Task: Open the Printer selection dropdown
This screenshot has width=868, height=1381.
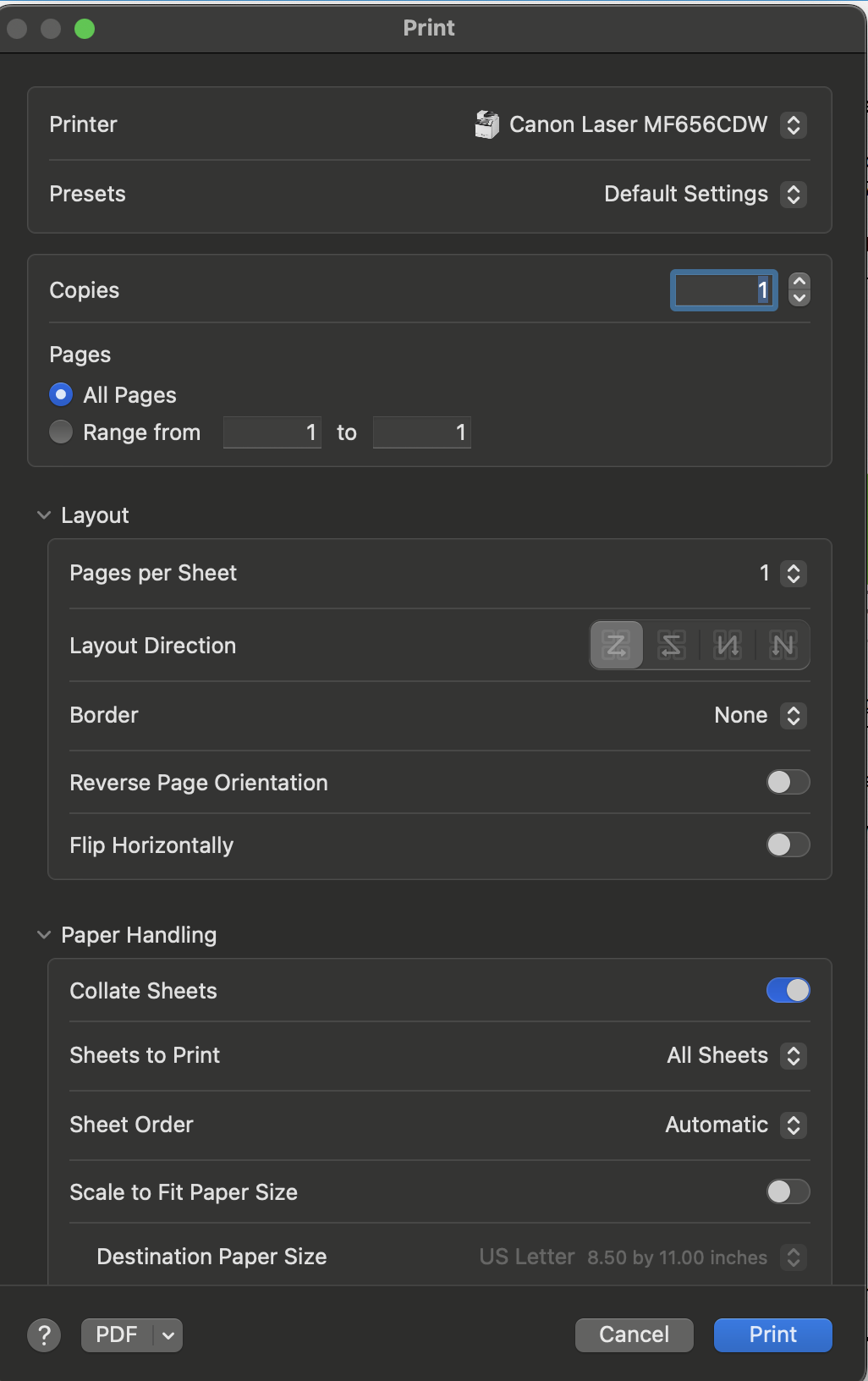Action: 793,125
